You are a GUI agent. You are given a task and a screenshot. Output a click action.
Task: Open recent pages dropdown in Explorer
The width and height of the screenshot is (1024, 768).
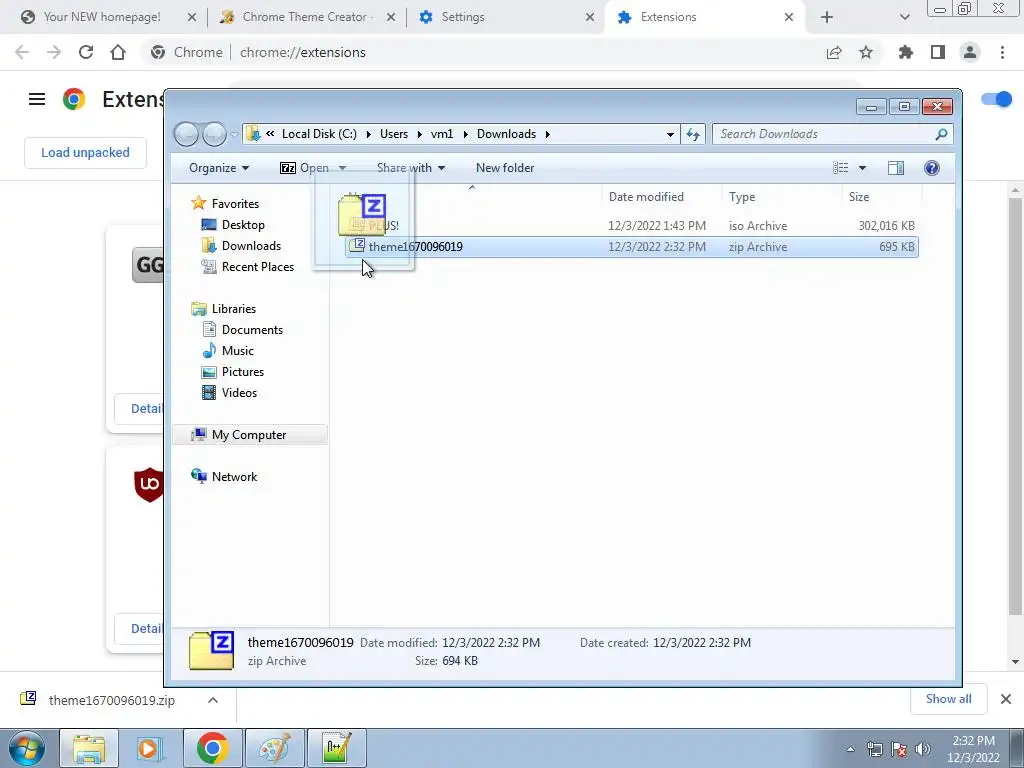pyautogui.click(x=234, y=135)
